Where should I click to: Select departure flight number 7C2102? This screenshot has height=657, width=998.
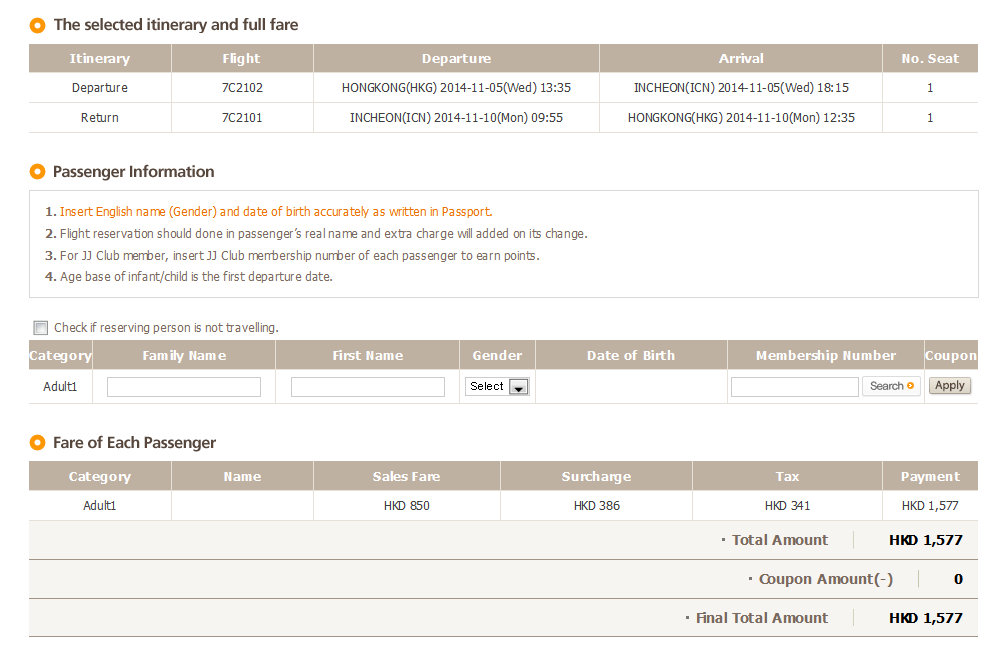click(x=242, y=88)
